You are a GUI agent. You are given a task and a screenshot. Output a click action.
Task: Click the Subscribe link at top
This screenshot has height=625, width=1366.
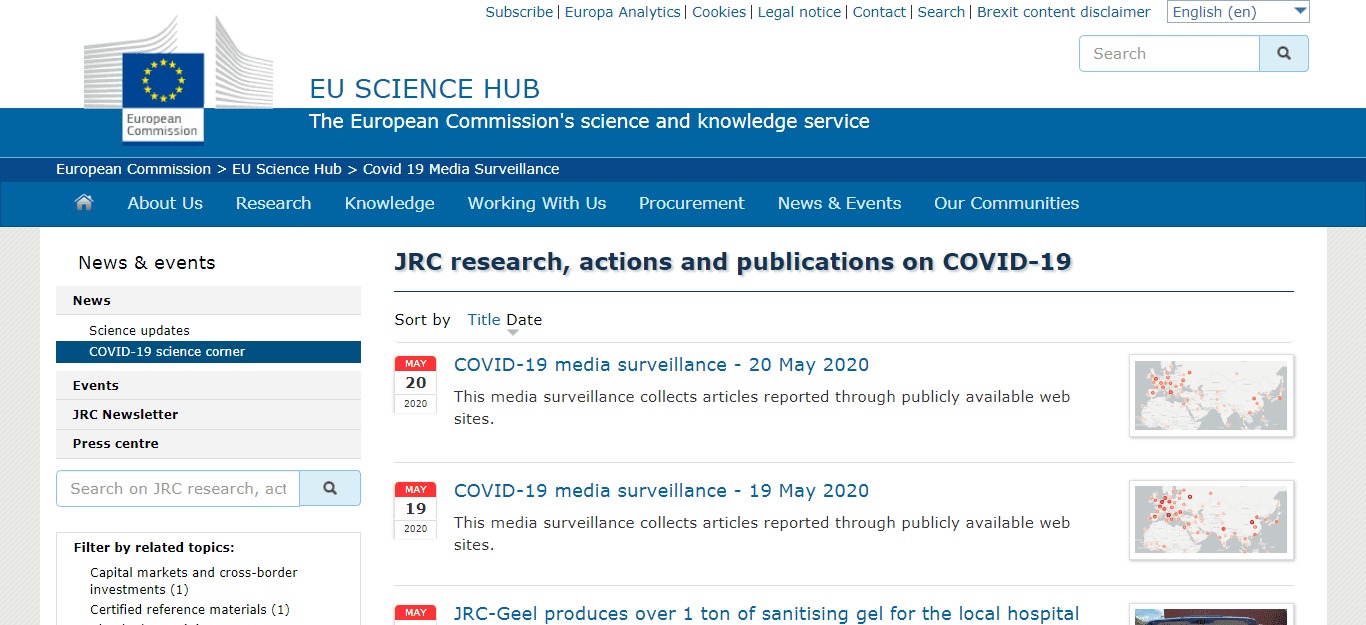point(519,12)
